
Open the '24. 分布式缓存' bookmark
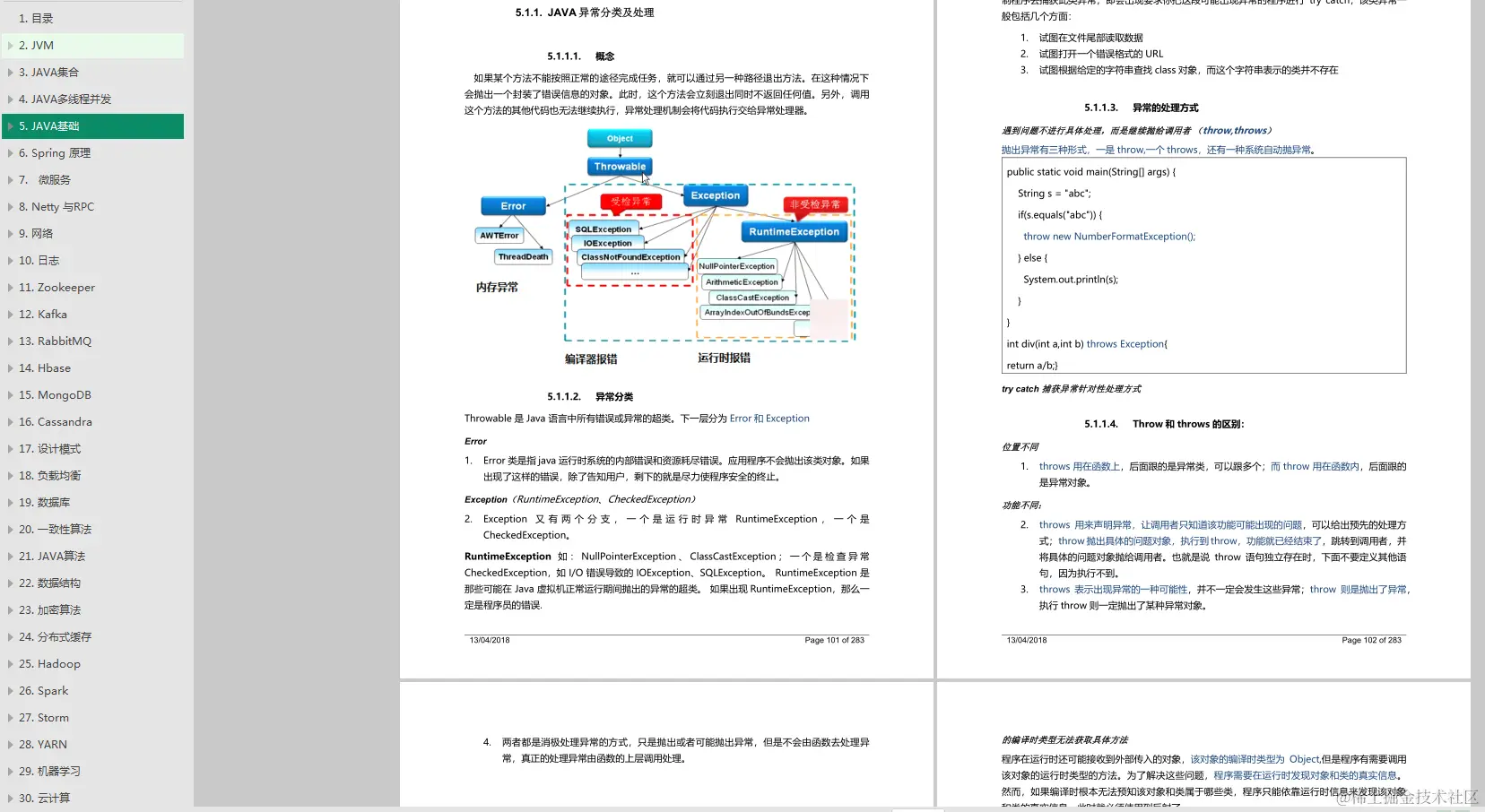[x=55, y=636]
